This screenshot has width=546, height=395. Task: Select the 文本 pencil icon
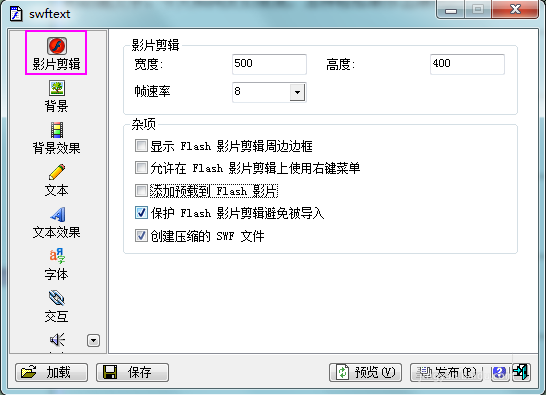point(57,172)
